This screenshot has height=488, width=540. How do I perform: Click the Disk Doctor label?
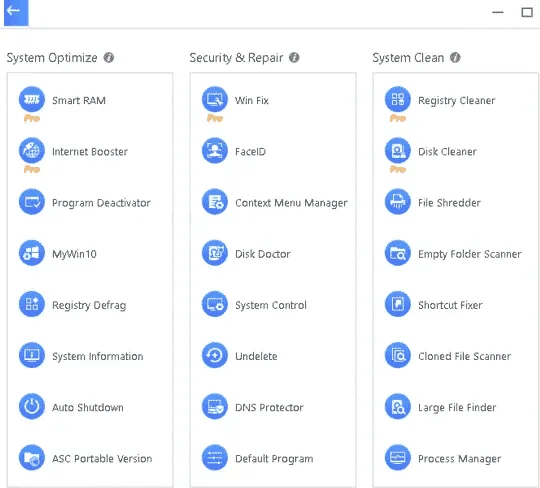[263, 254]
